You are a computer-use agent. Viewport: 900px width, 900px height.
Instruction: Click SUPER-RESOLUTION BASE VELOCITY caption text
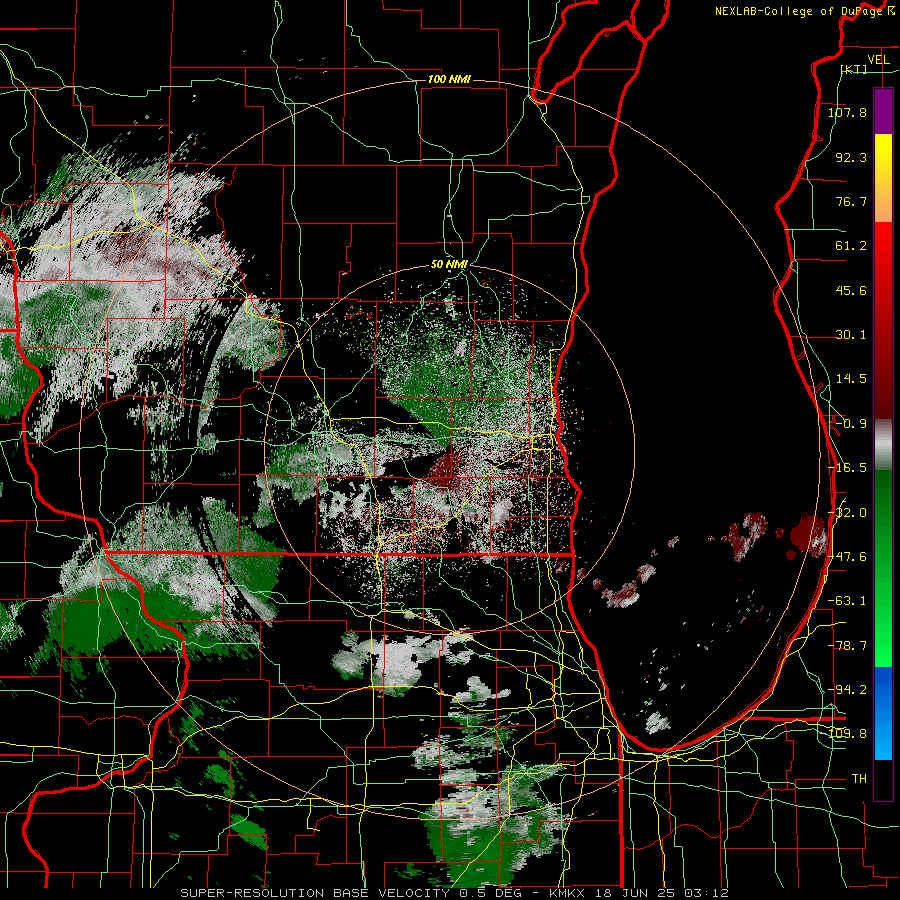[x=317, y=893]
